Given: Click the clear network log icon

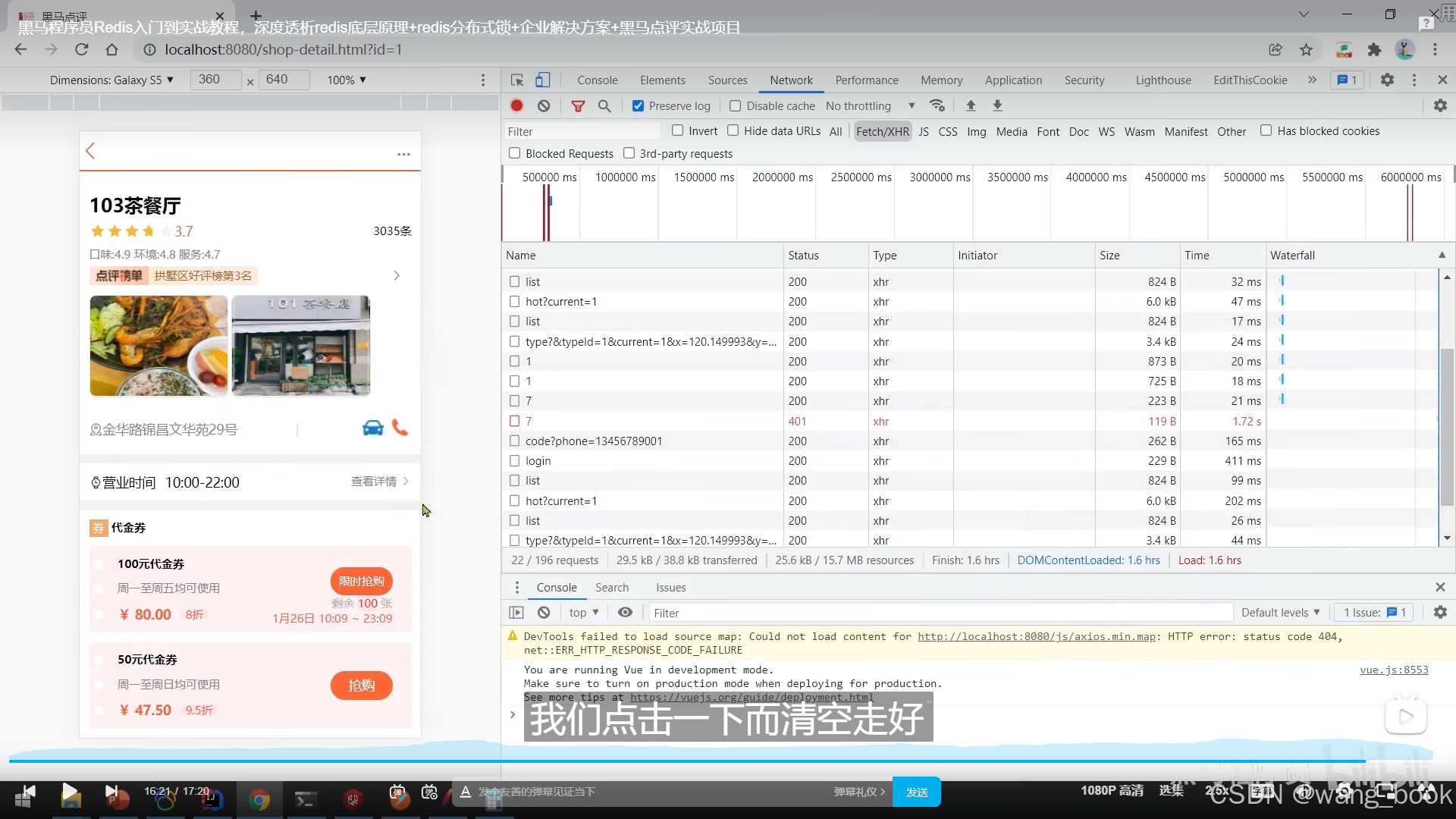Looking at the screenshot, I should tap(544, 105).
